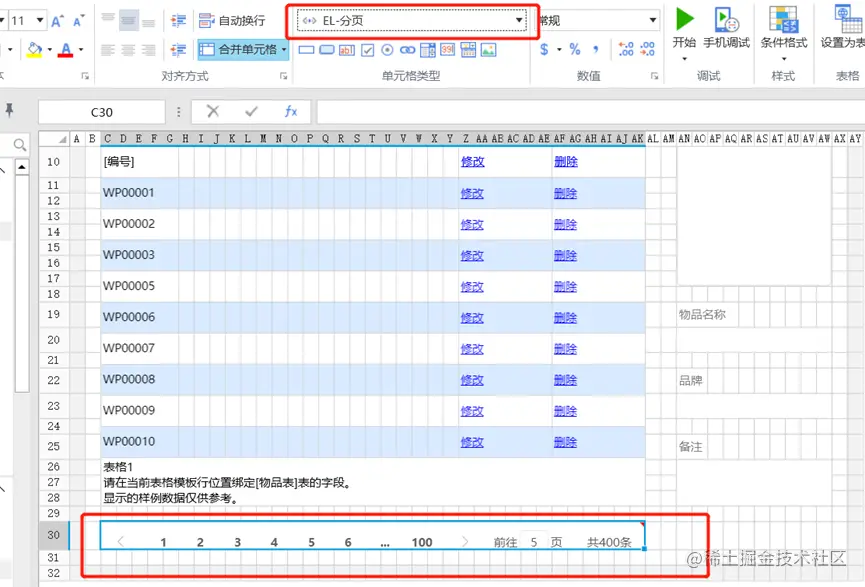Click the C30 name box

pos(102,112)
